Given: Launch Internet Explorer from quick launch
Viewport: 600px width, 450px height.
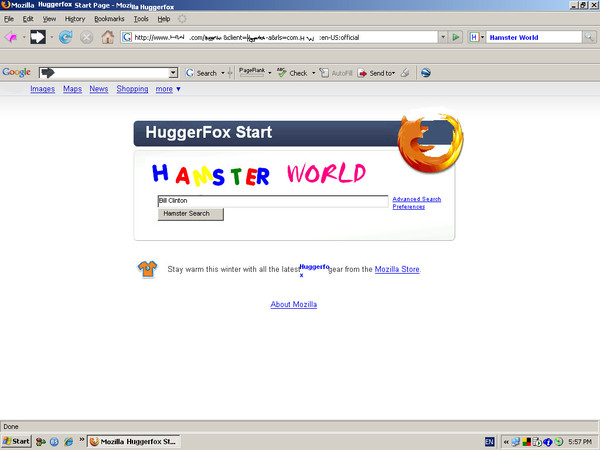Looking at the screenshot, I should click(68, 442).
